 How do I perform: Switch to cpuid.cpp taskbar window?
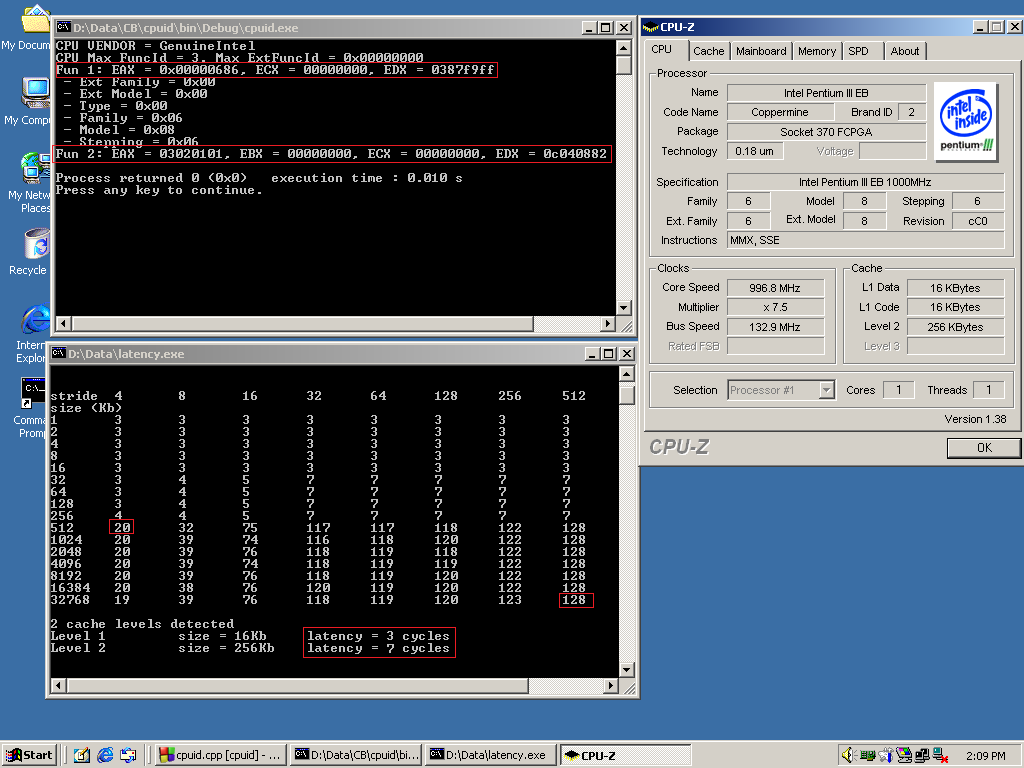(x=221, y=755)
